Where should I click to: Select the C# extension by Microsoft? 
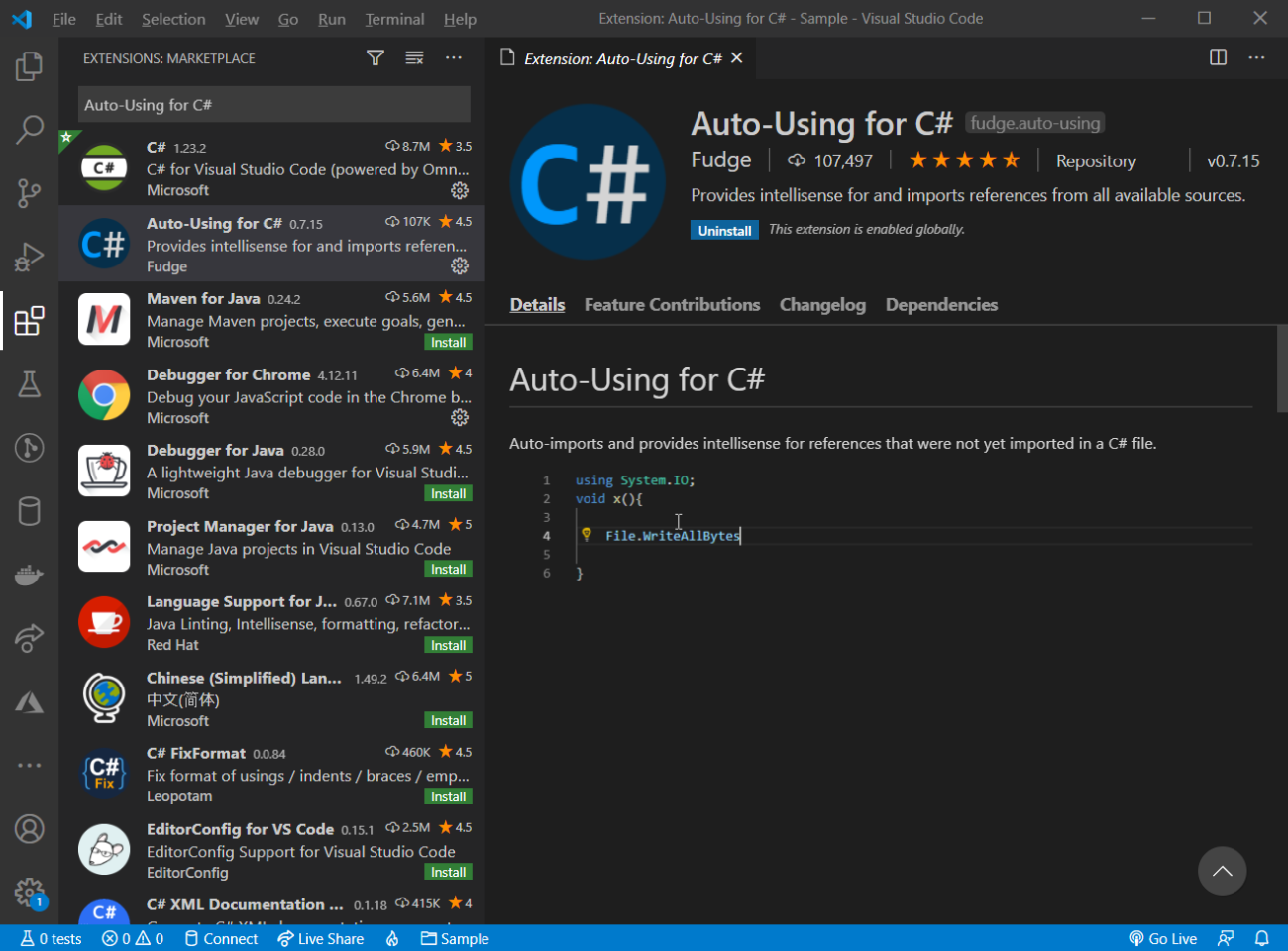[271, 167]
